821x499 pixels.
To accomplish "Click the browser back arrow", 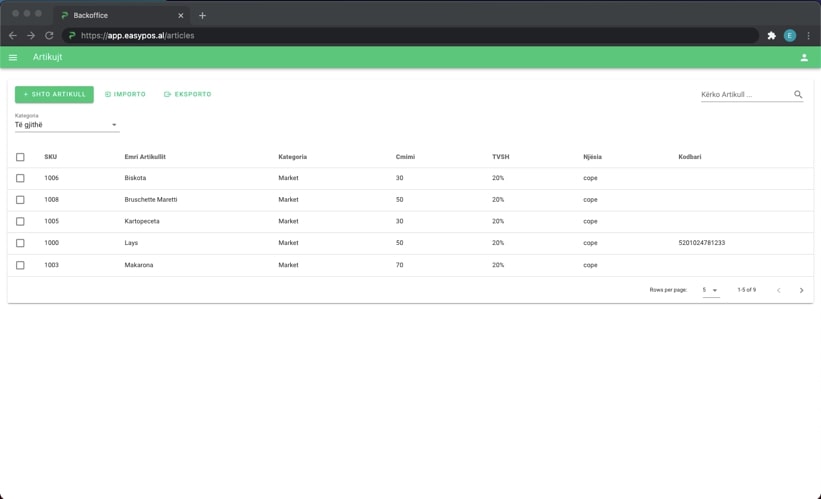I will point(13,35).
